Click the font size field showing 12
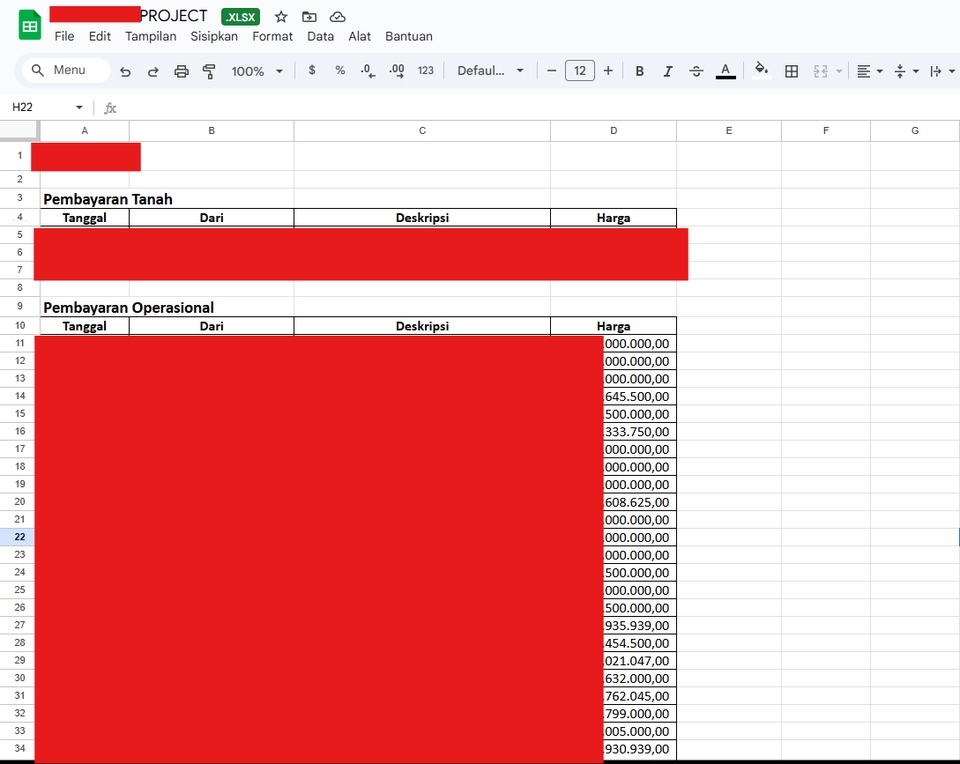960x764 pixels. 580,71
